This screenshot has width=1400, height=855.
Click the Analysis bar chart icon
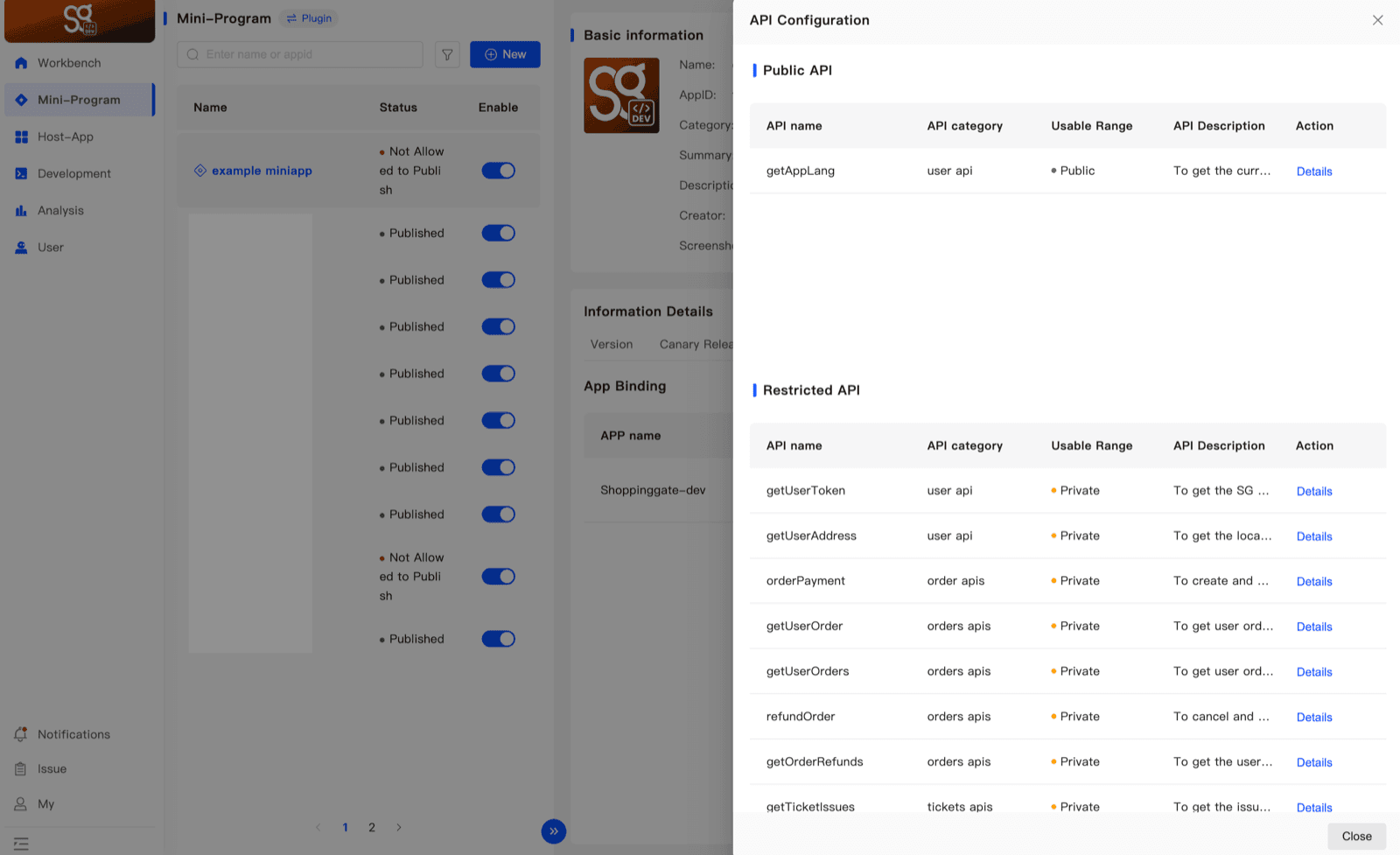(21, 210)
